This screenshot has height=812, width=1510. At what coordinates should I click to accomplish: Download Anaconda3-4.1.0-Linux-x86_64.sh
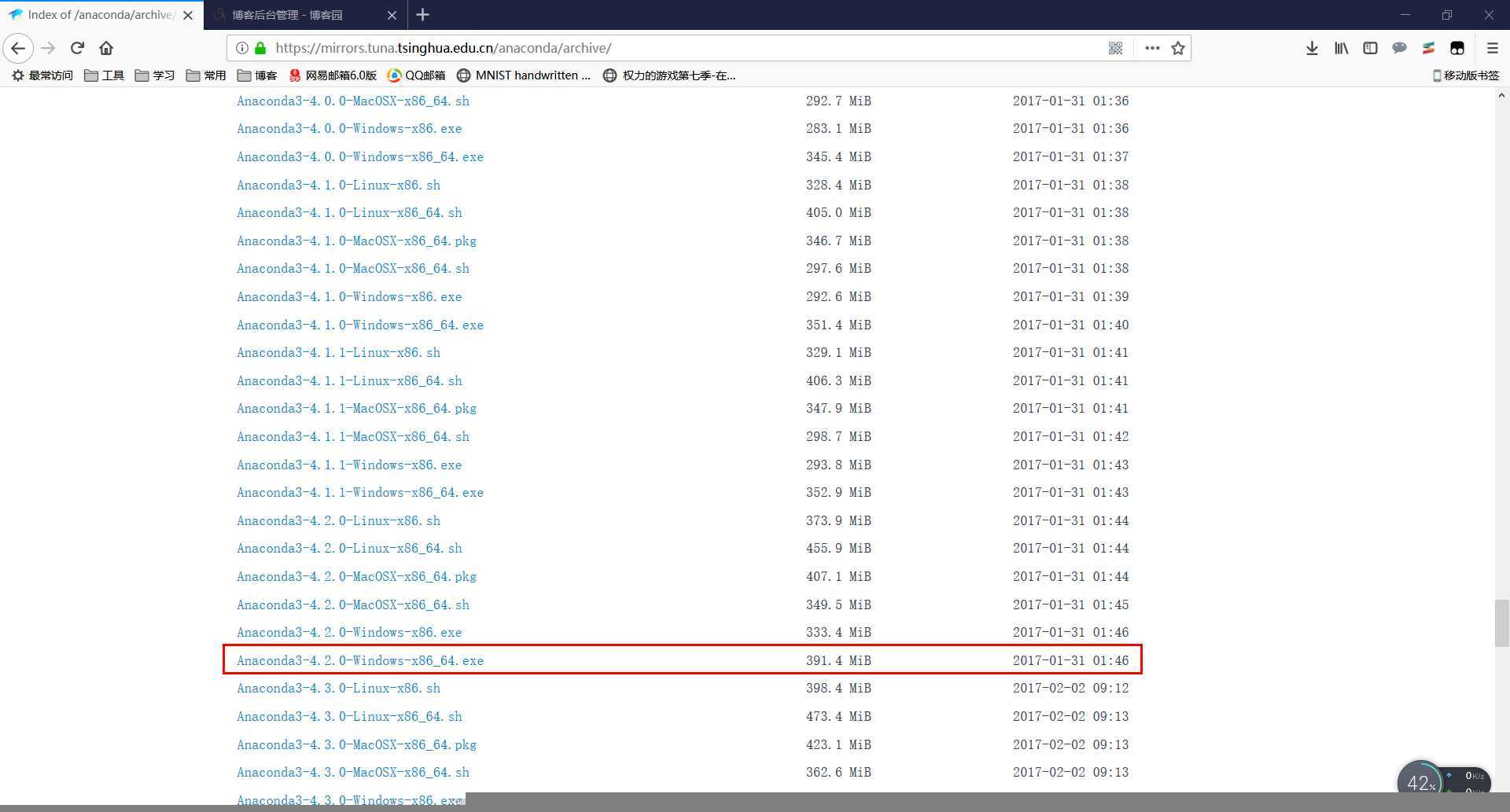click(349, 212)
